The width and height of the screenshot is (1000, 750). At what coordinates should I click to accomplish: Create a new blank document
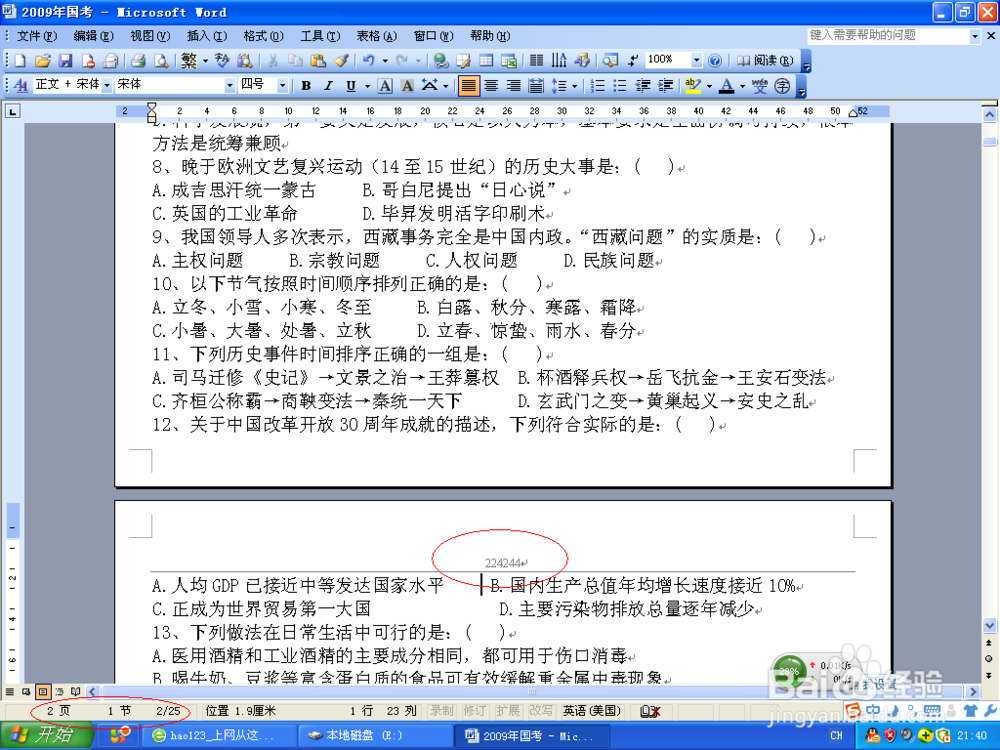click(20, 61)
